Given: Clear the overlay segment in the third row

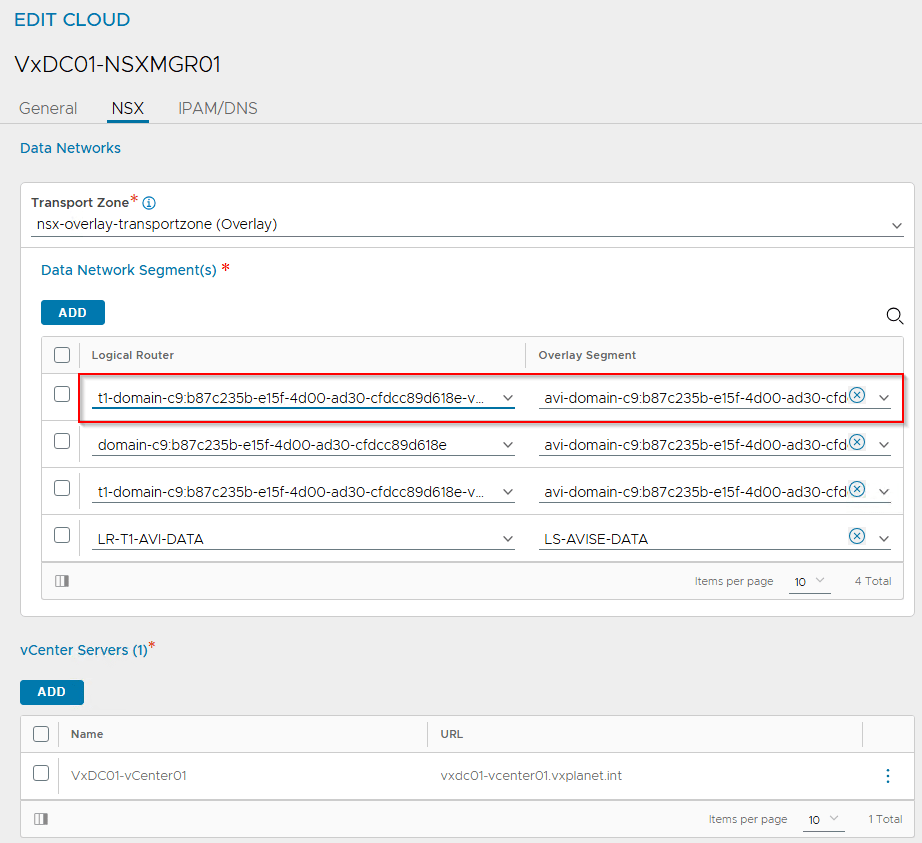Looking at the screenshot, I should click(x=857, y=490).
